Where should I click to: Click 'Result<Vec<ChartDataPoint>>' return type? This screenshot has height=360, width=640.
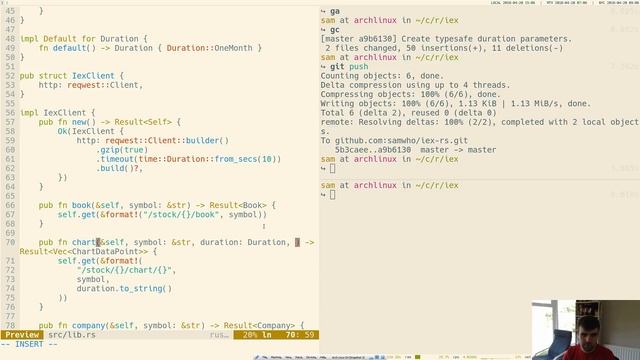coord(84,252)
